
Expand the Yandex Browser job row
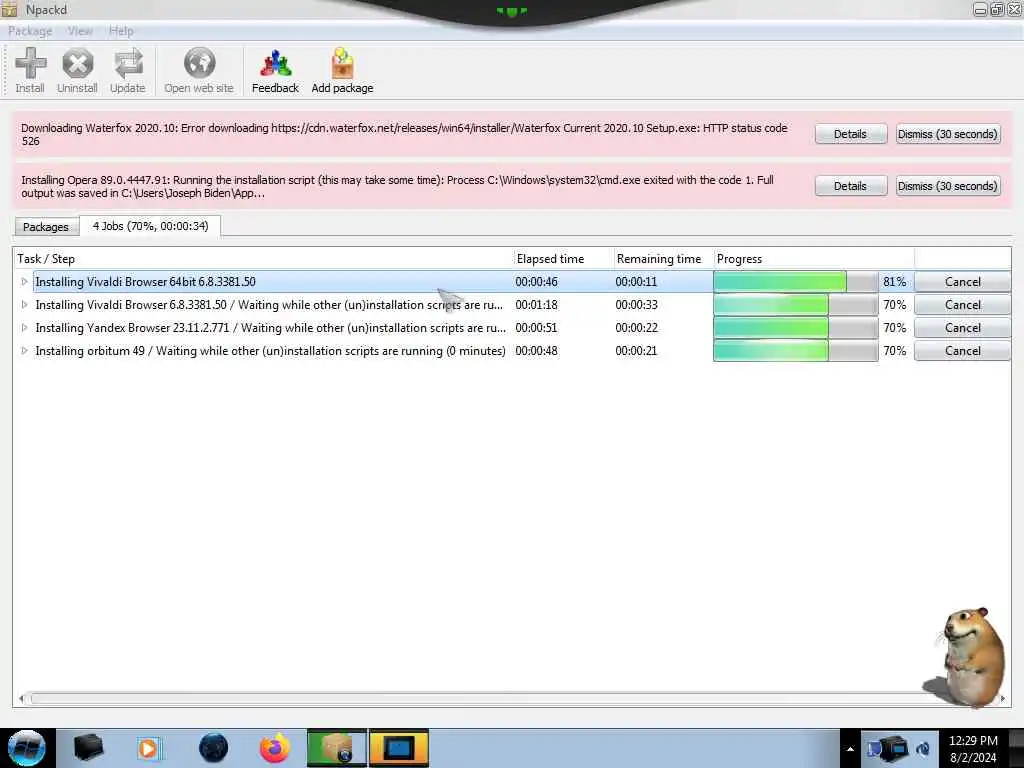24,328
